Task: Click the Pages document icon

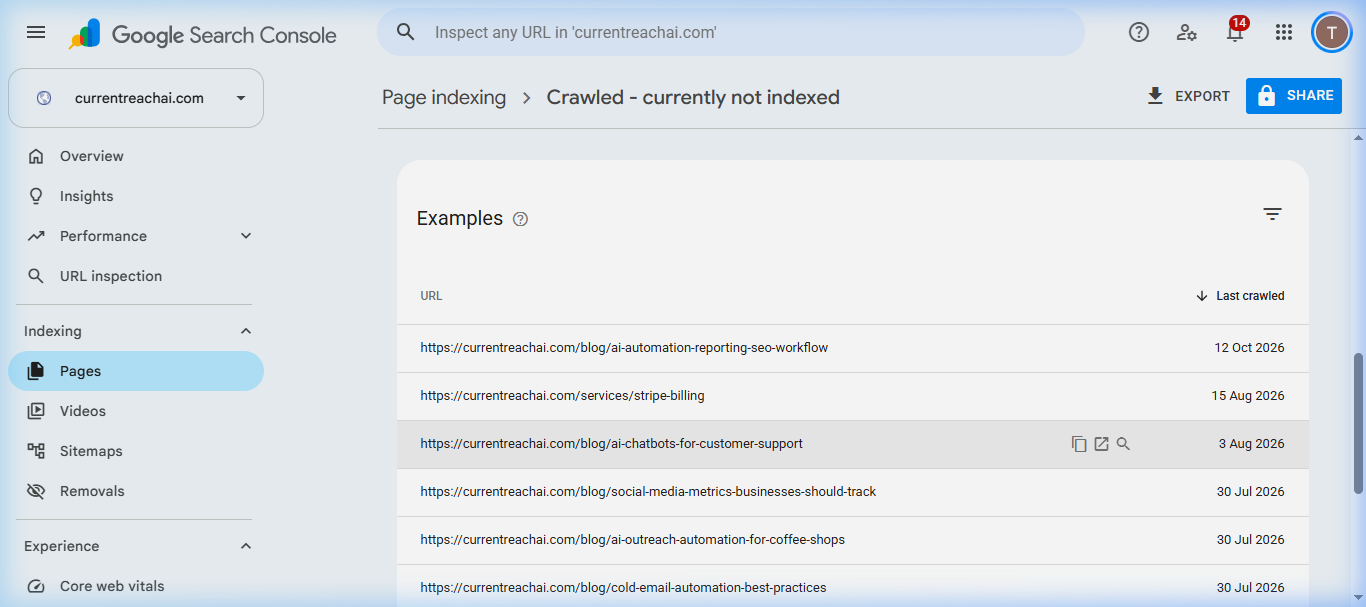Action: (36, 371)
